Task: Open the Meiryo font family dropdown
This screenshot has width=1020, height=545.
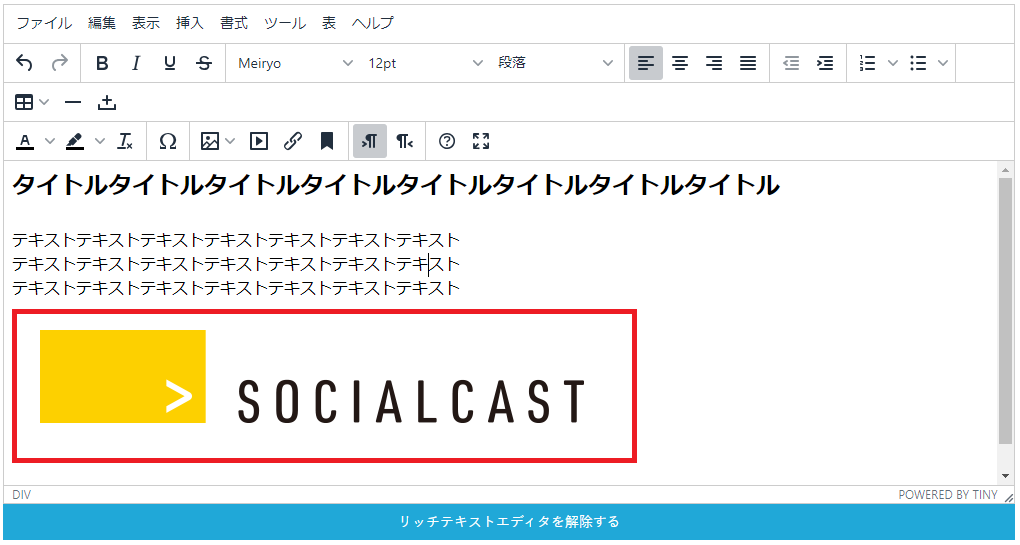Action: coord(294,63)
